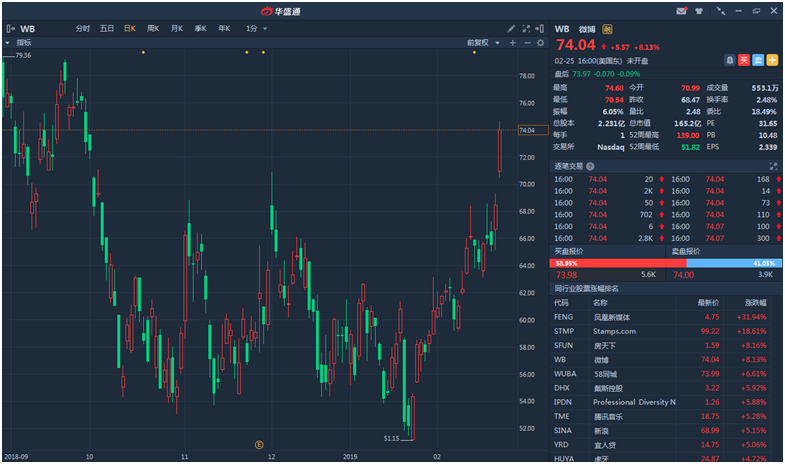This screenshot has width=785, height=464.
Task: Open the mail messages icon
Action: coord(682,10)
